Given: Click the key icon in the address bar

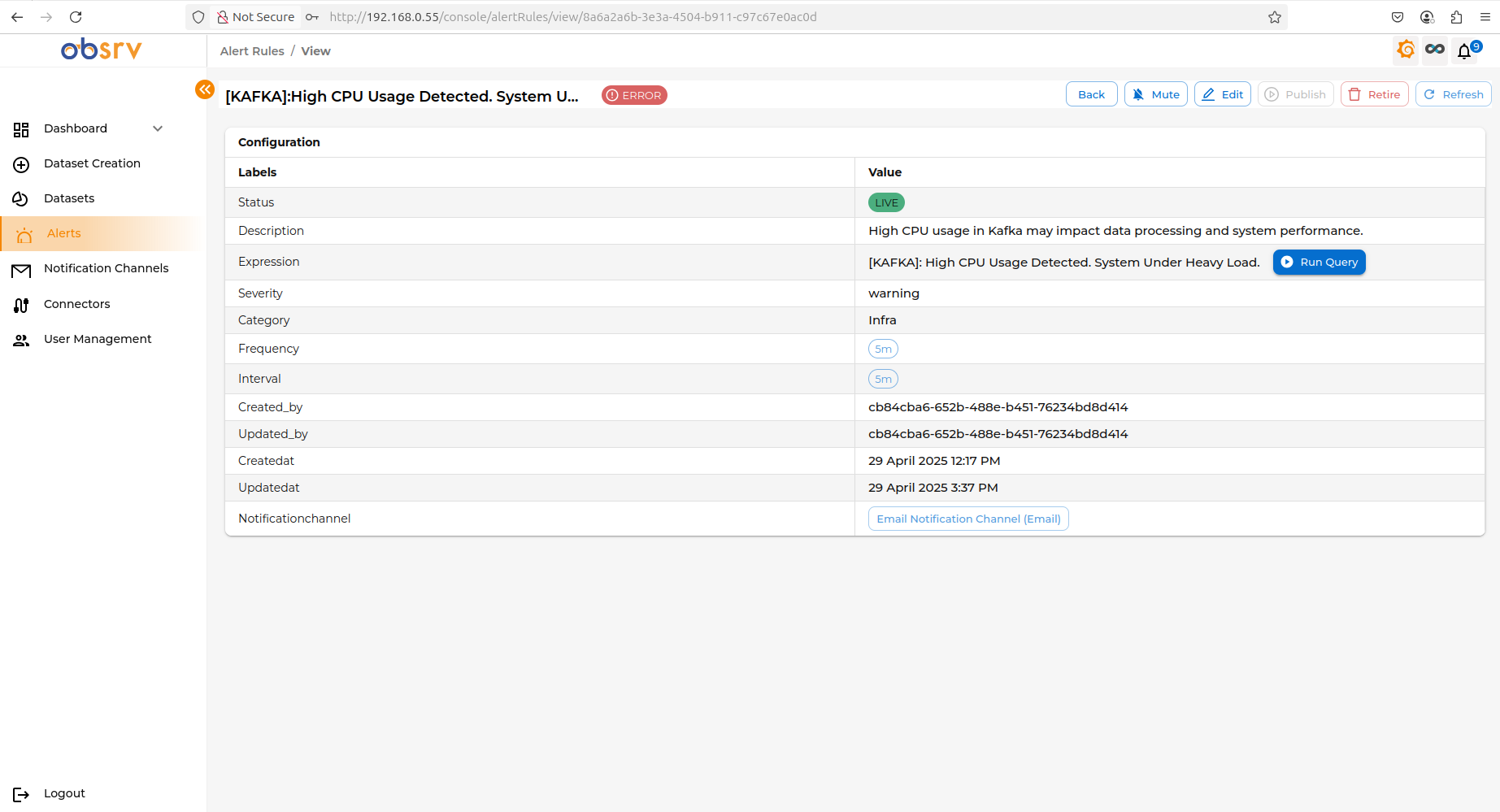Looking at the screenshot, I should 312,17.
